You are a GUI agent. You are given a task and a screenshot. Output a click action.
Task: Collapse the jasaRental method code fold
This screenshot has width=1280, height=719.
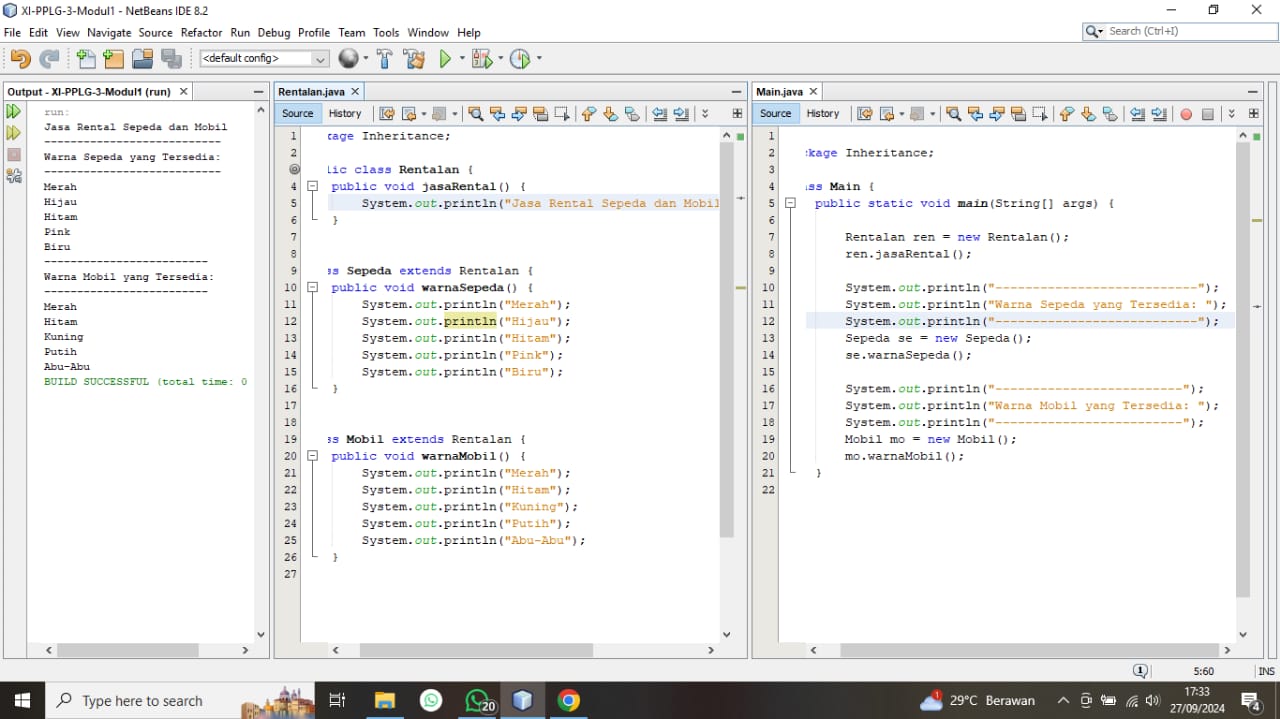[312, 186]
